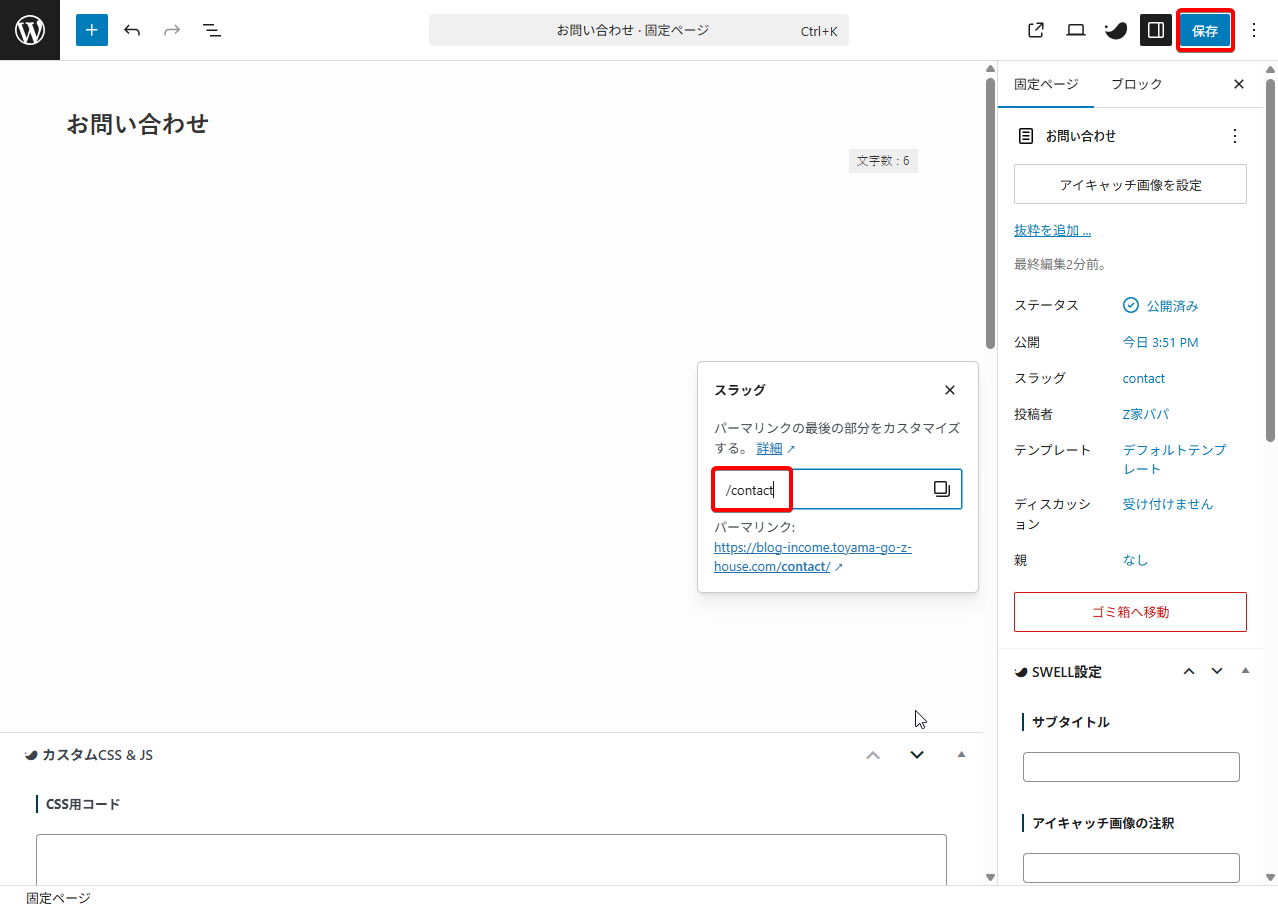Click the 保存 button
The image size is (1278, 910).
click(x=1205, y=31)
